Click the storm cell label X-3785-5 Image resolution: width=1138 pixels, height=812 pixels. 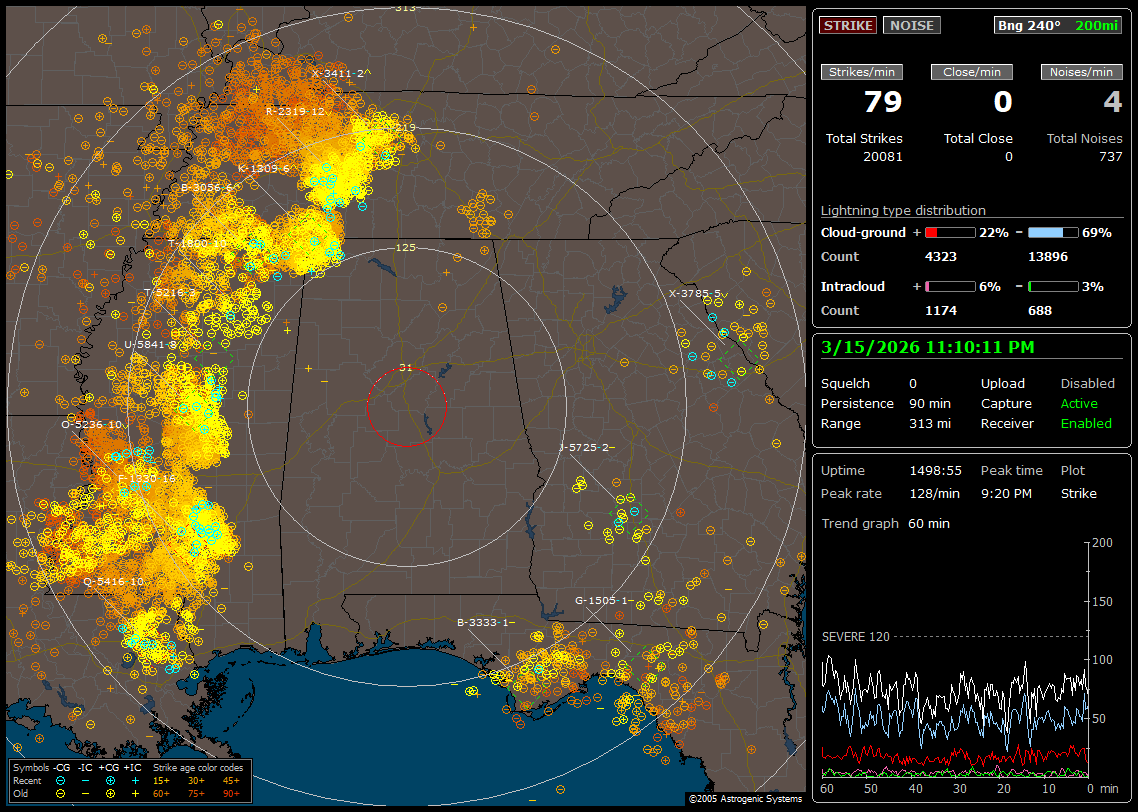694,294
